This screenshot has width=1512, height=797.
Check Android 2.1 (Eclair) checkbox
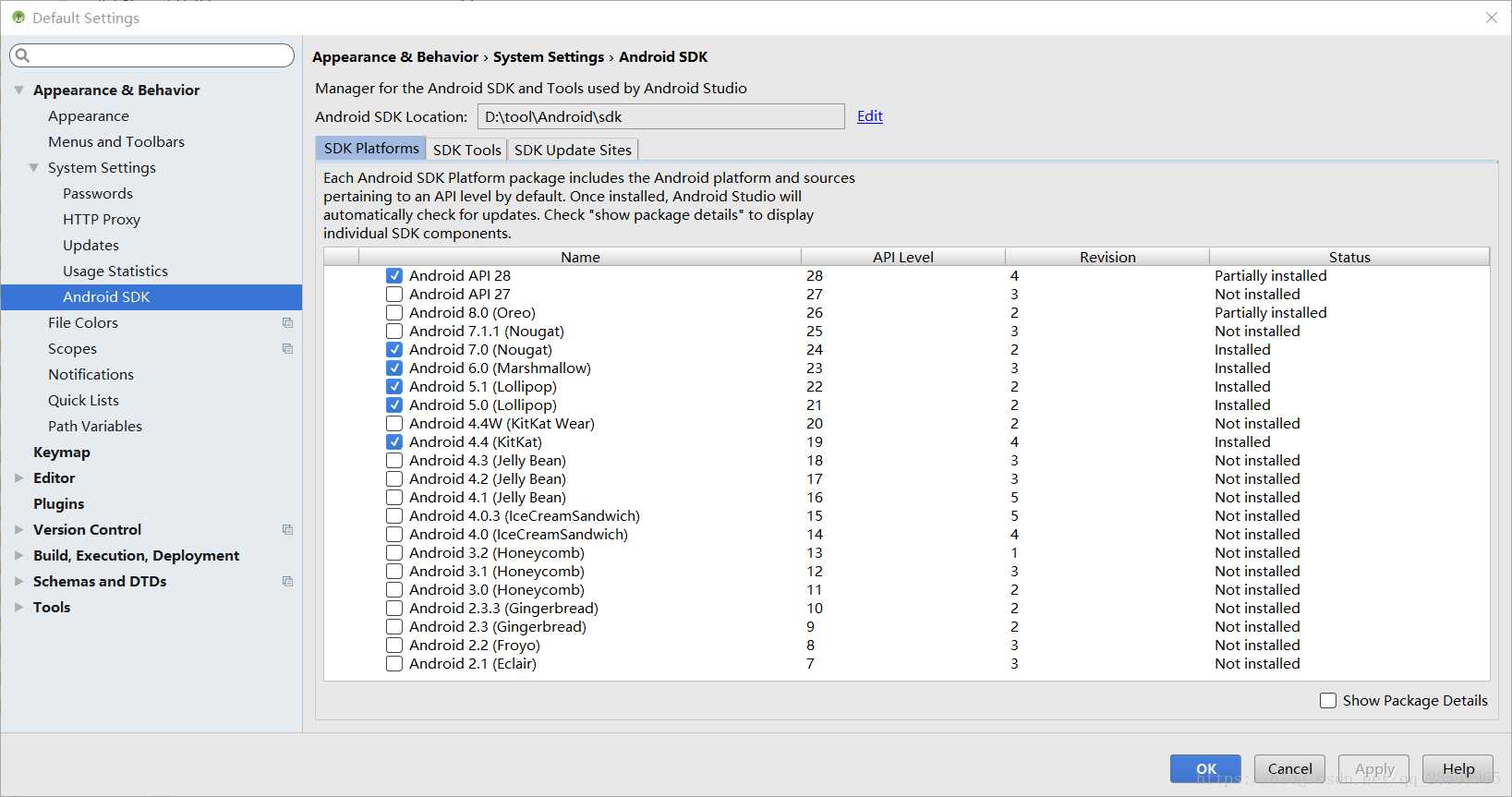tap(394, 663)
